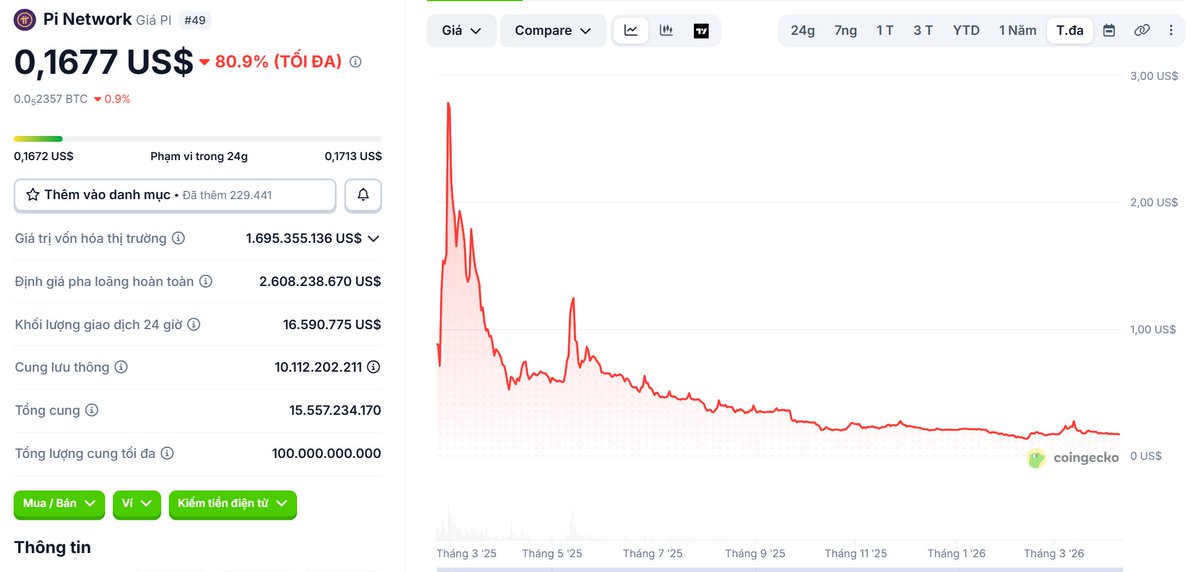The height and width of the screenshot is (572, 1200).
Task: Open the Mua / Bán dropdown
Action: point(59,504)
